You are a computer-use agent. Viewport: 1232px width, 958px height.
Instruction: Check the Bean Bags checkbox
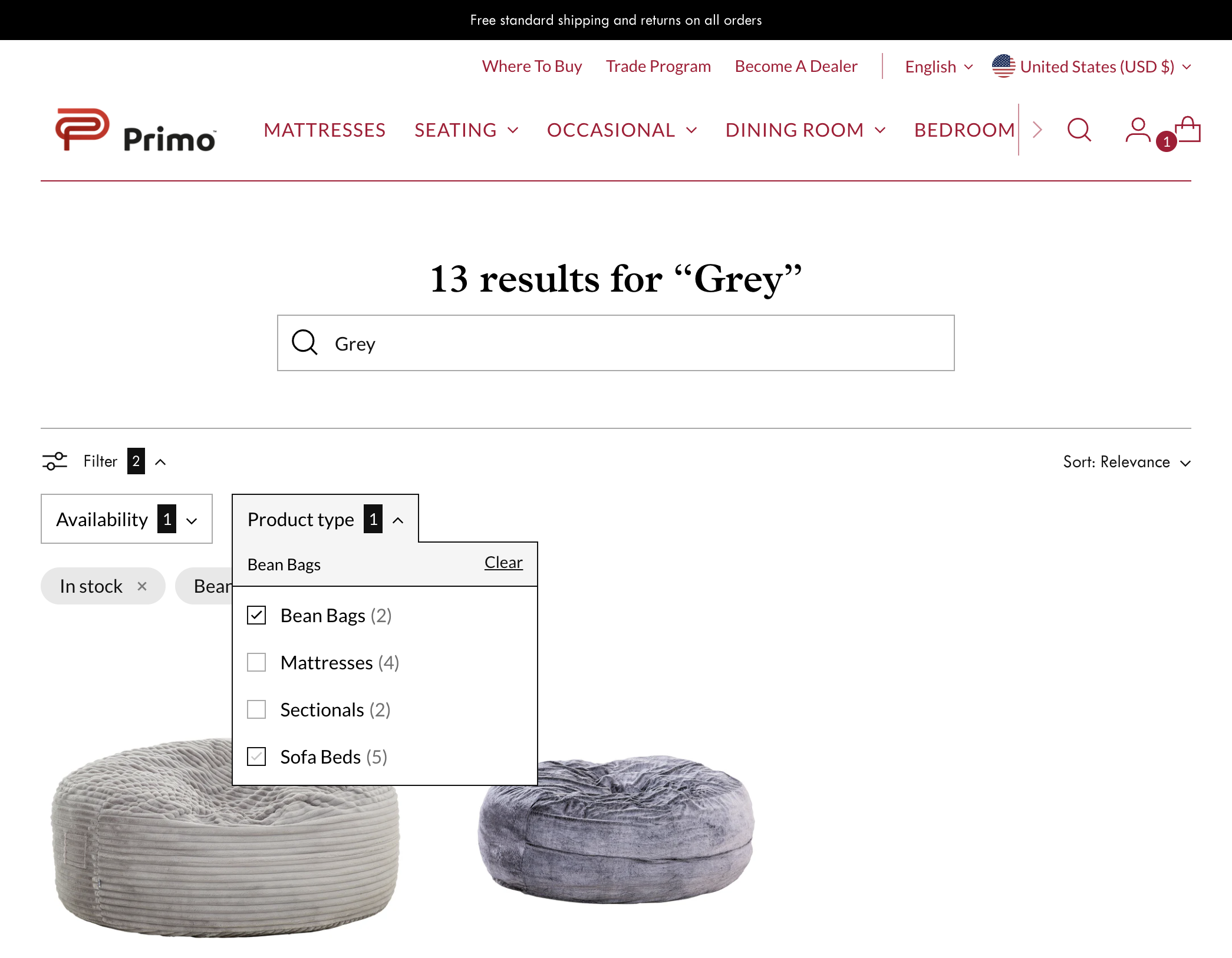point(256,615)
